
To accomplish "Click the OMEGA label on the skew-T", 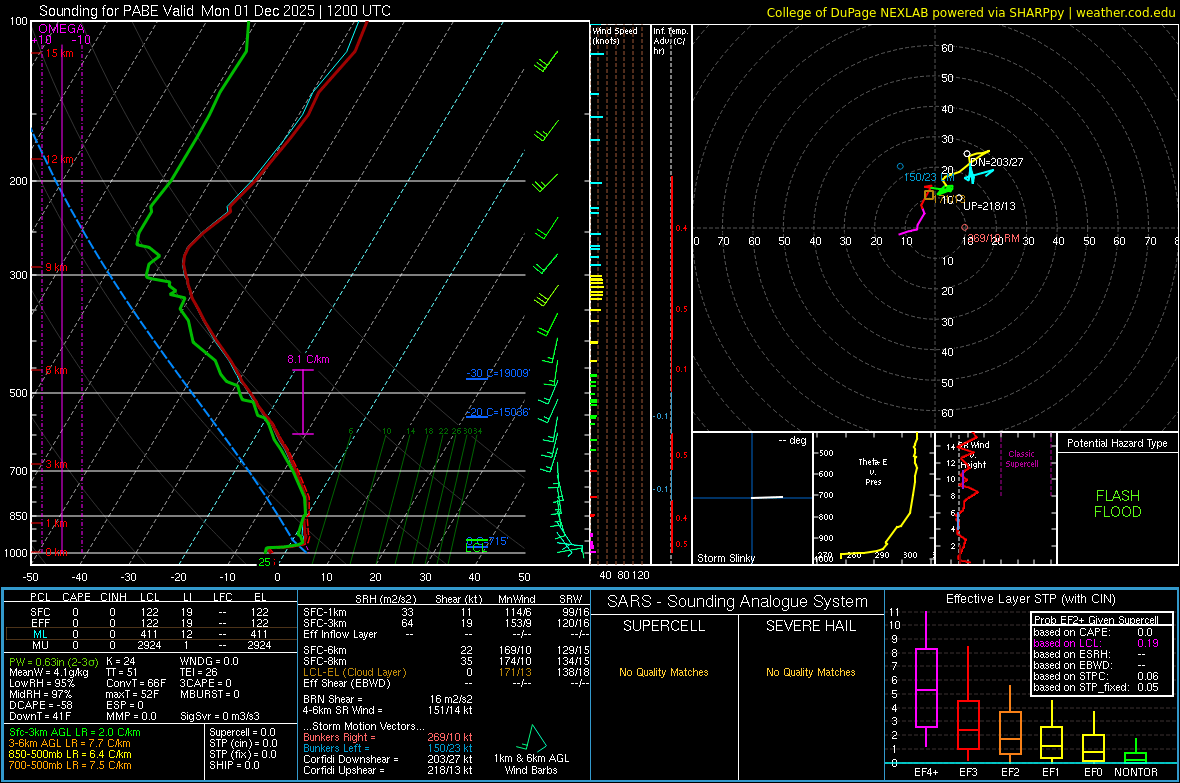I will click(x=62, y=29).
